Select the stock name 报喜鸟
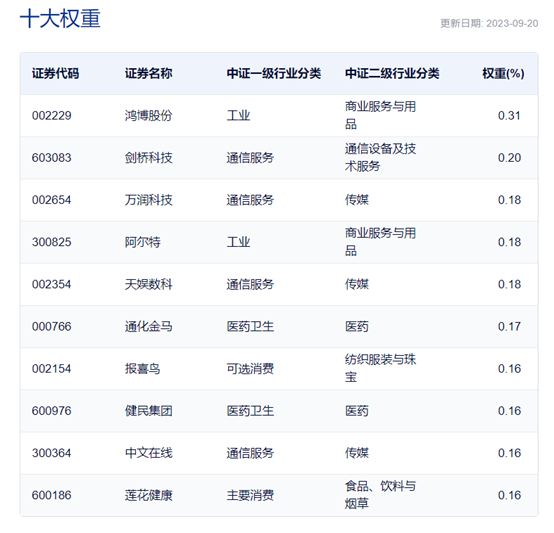This screenshot has height=533, width=554. coord(142,369)
